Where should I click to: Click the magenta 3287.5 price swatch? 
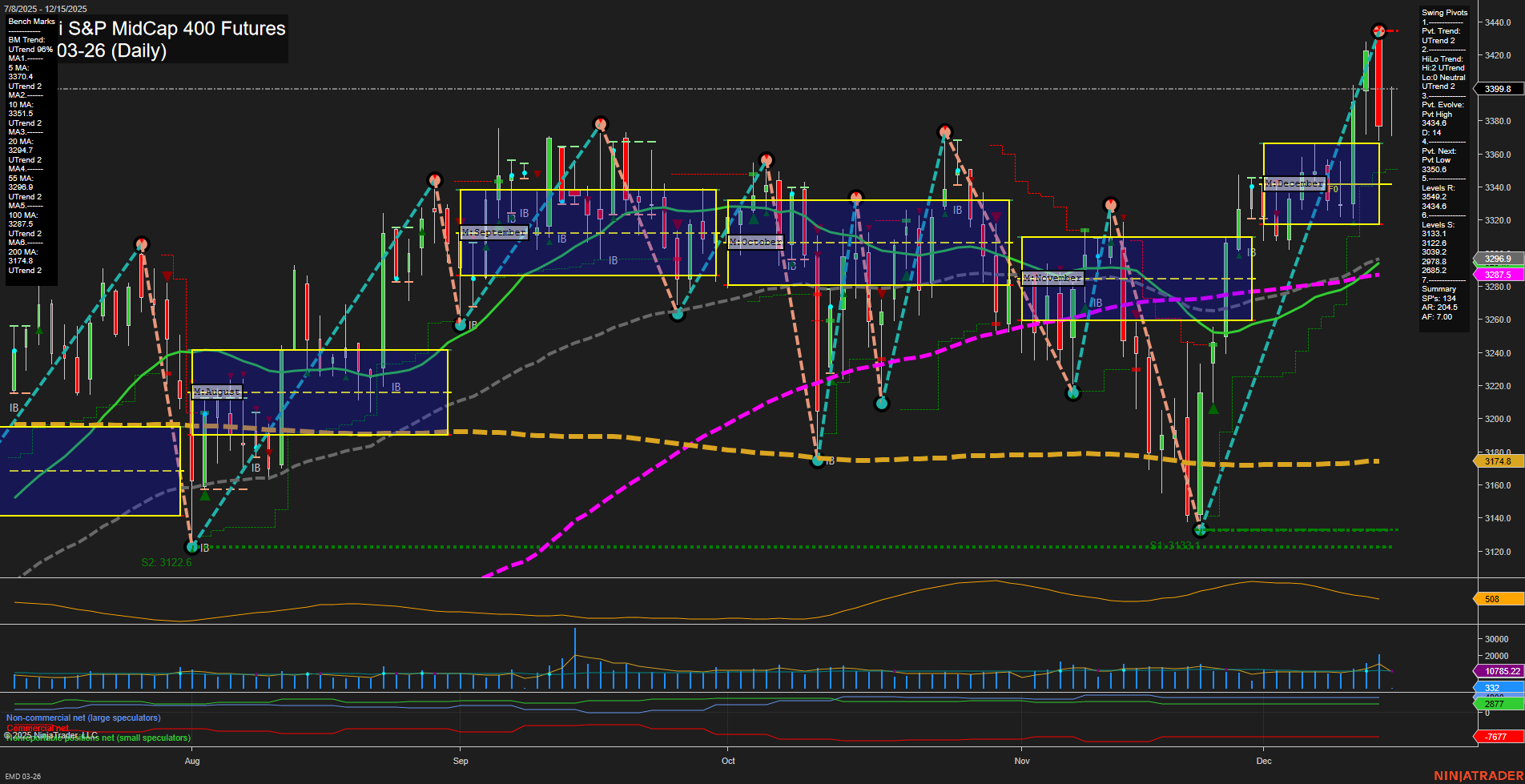pyautogui.click(x=1497, y=274)
